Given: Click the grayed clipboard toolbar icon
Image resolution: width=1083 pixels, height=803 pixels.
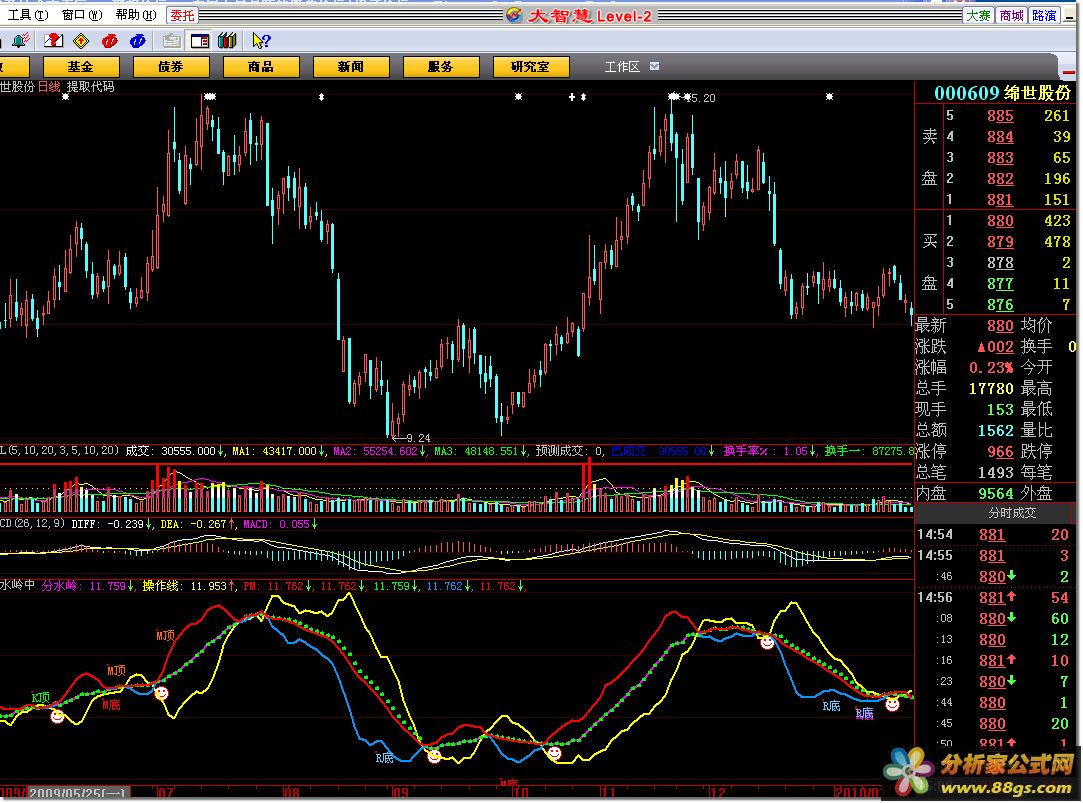Looking at the screenshot, I should (171, 41).
